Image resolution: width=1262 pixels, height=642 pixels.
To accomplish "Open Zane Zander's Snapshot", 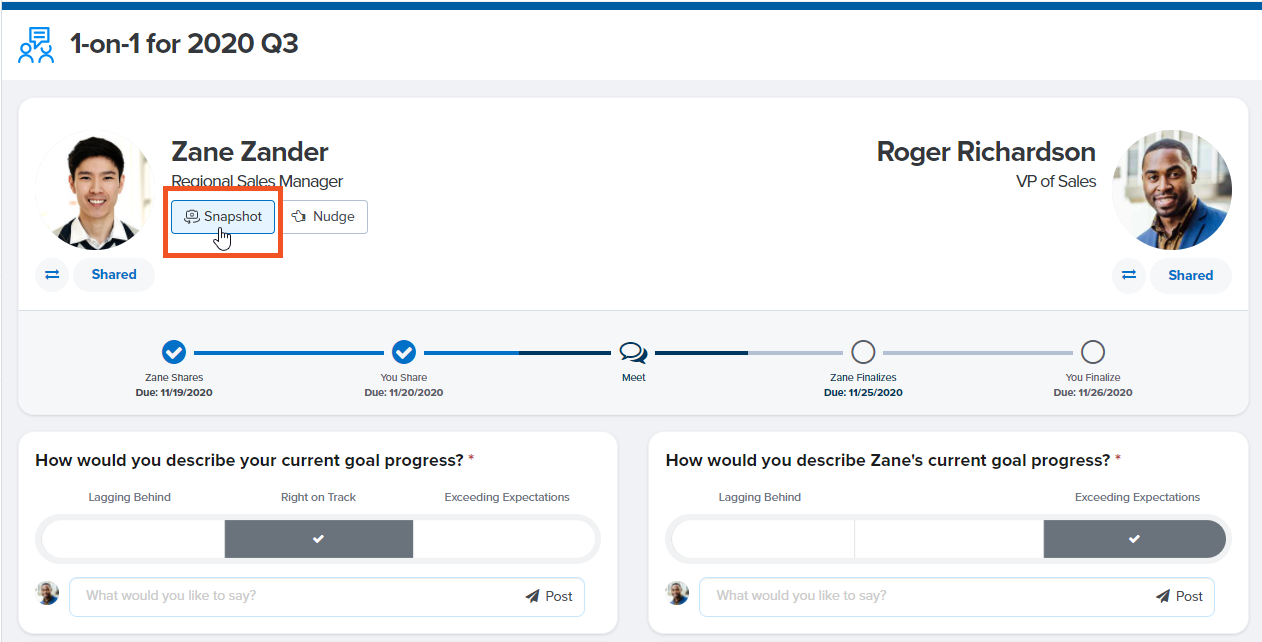I will [x=223, y=217].
